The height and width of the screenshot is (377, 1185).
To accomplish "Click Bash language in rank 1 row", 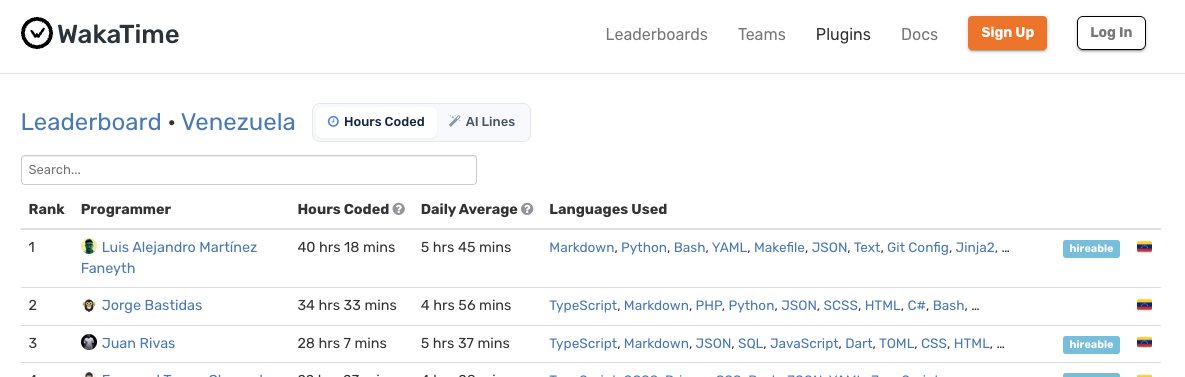I will click(689, 247).
